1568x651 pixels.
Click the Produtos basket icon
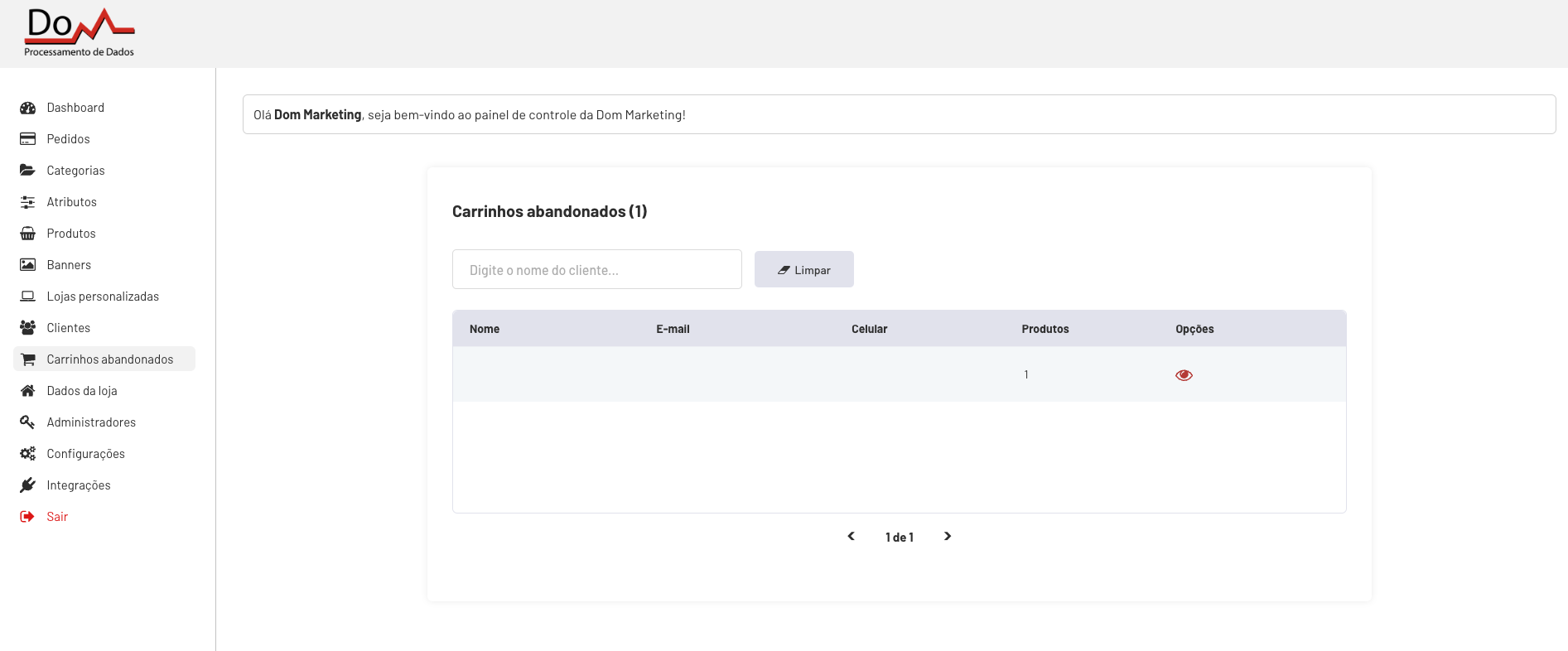click(x=28, y=234)
